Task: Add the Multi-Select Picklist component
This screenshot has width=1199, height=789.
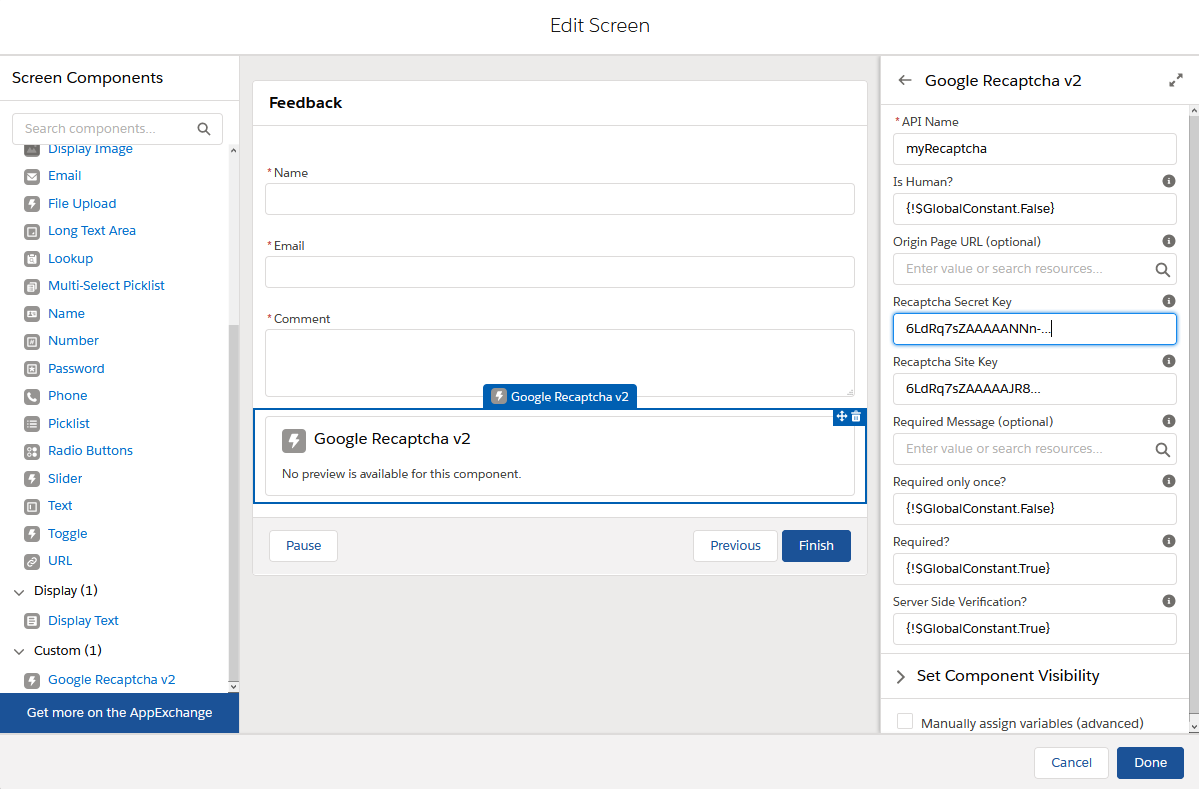Action: (x=106, y=286)
